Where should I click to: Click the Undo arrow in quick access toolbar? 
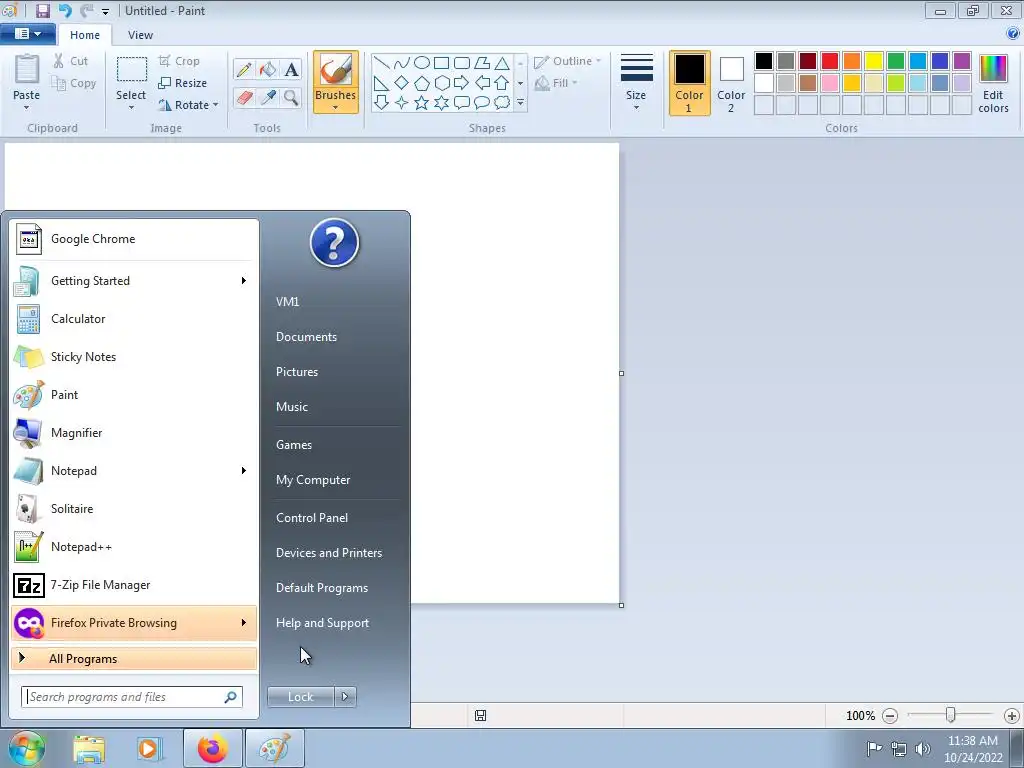coord(65,10)
